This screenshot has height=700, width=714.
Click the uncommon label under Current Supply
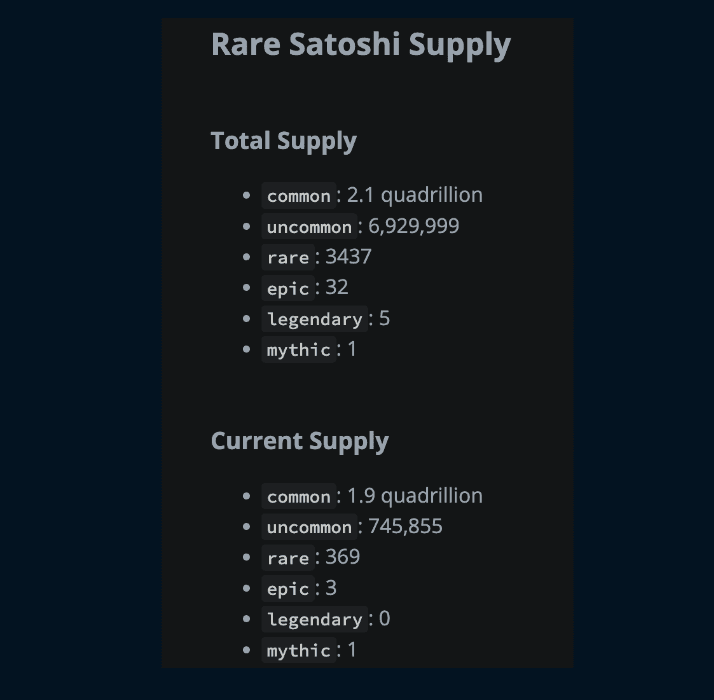(309, 527)
